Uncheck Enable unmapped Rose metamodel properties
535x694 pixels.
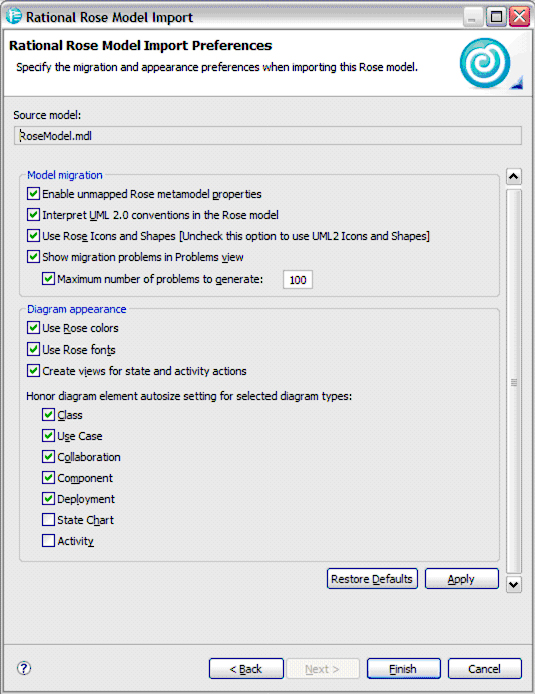pyautogui.click(x=33, y=194)
